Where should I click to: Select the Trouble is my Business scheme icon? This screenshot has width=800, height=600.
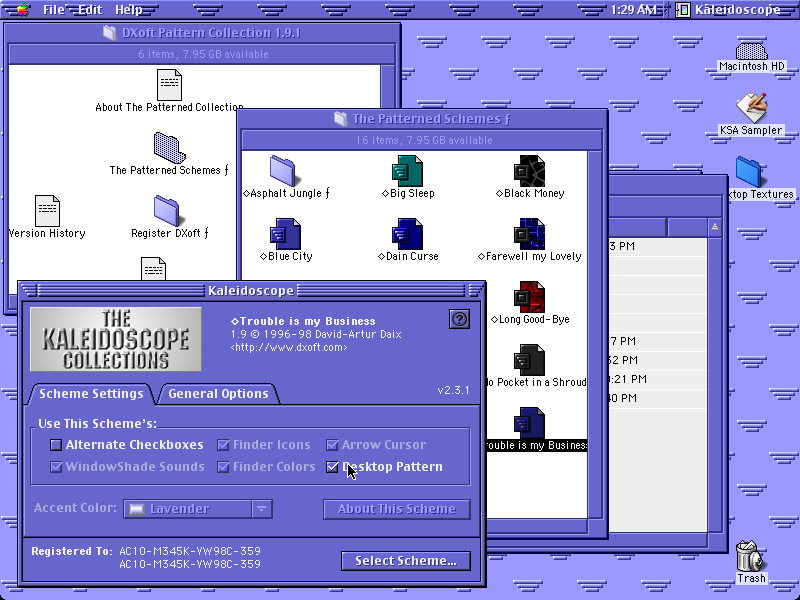click(x=529, y=423)
